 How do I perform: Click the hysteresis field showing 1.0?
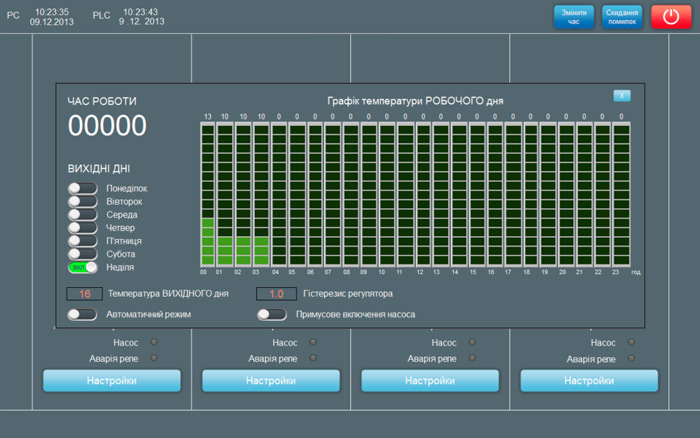point(276,294)
